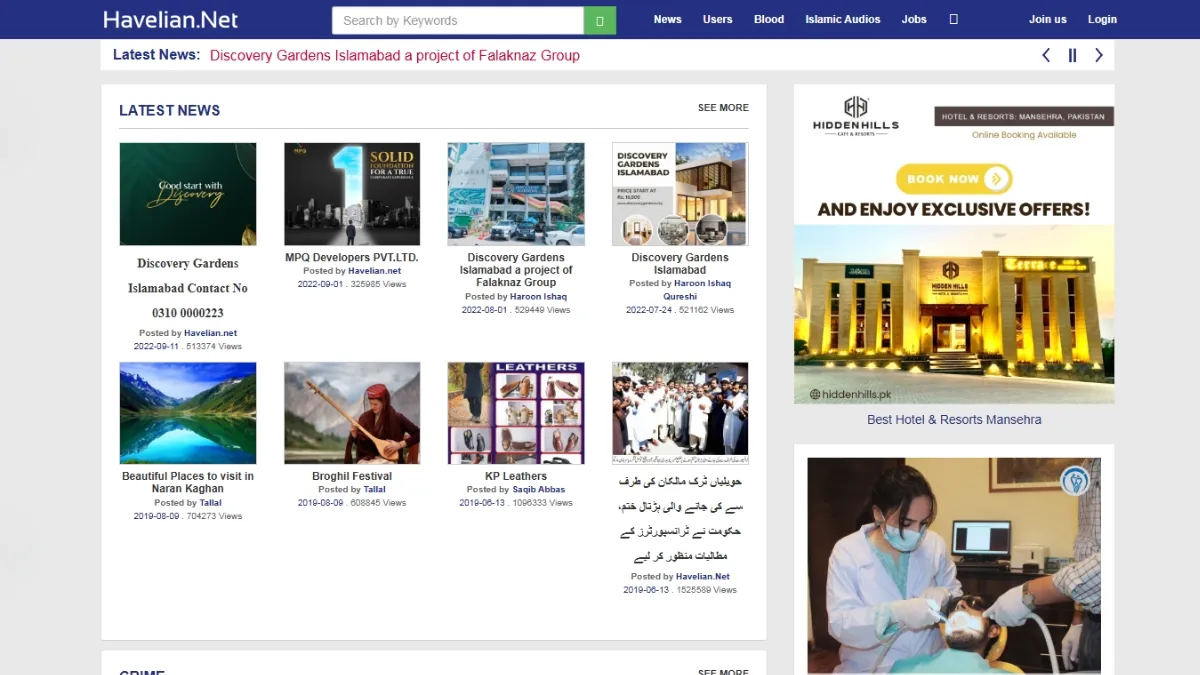Screen dimensions: 1200x675
Task: Click BOOK NOW on Hidden Hills ad
Action: [954, 179]
